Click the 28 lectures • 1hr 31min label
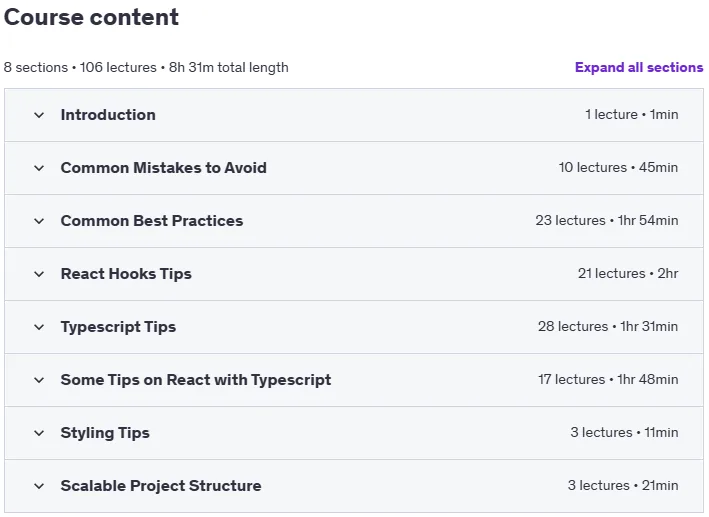 [x=608, y=326]
